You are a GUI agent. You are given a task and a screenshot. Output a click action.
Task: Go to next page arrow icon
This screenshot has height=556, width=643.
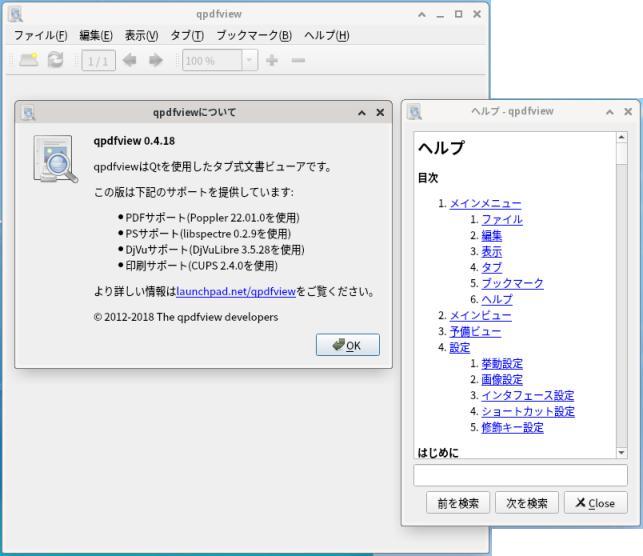[x=156, y=60]
